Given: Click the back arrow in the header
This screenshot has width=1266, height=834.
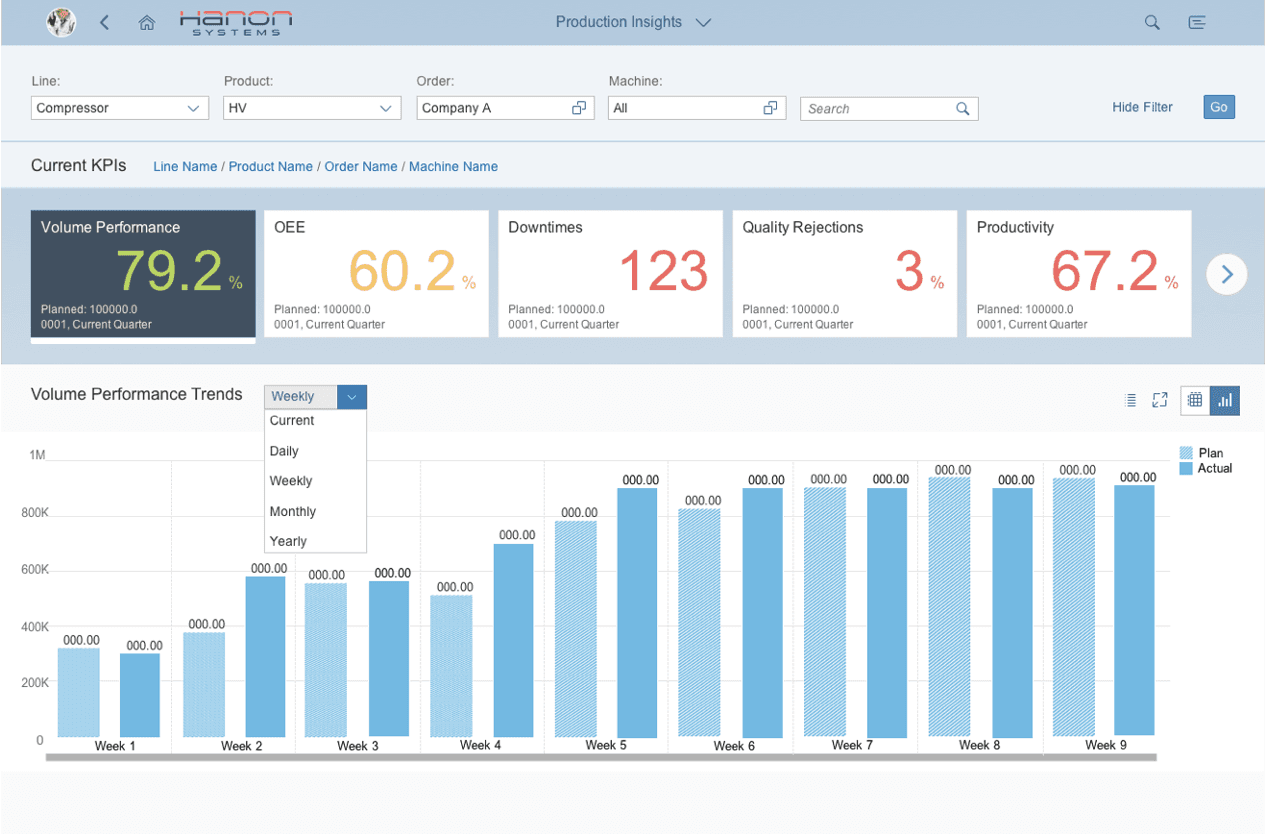Looking at the screenshot, I should click(105, 22).
